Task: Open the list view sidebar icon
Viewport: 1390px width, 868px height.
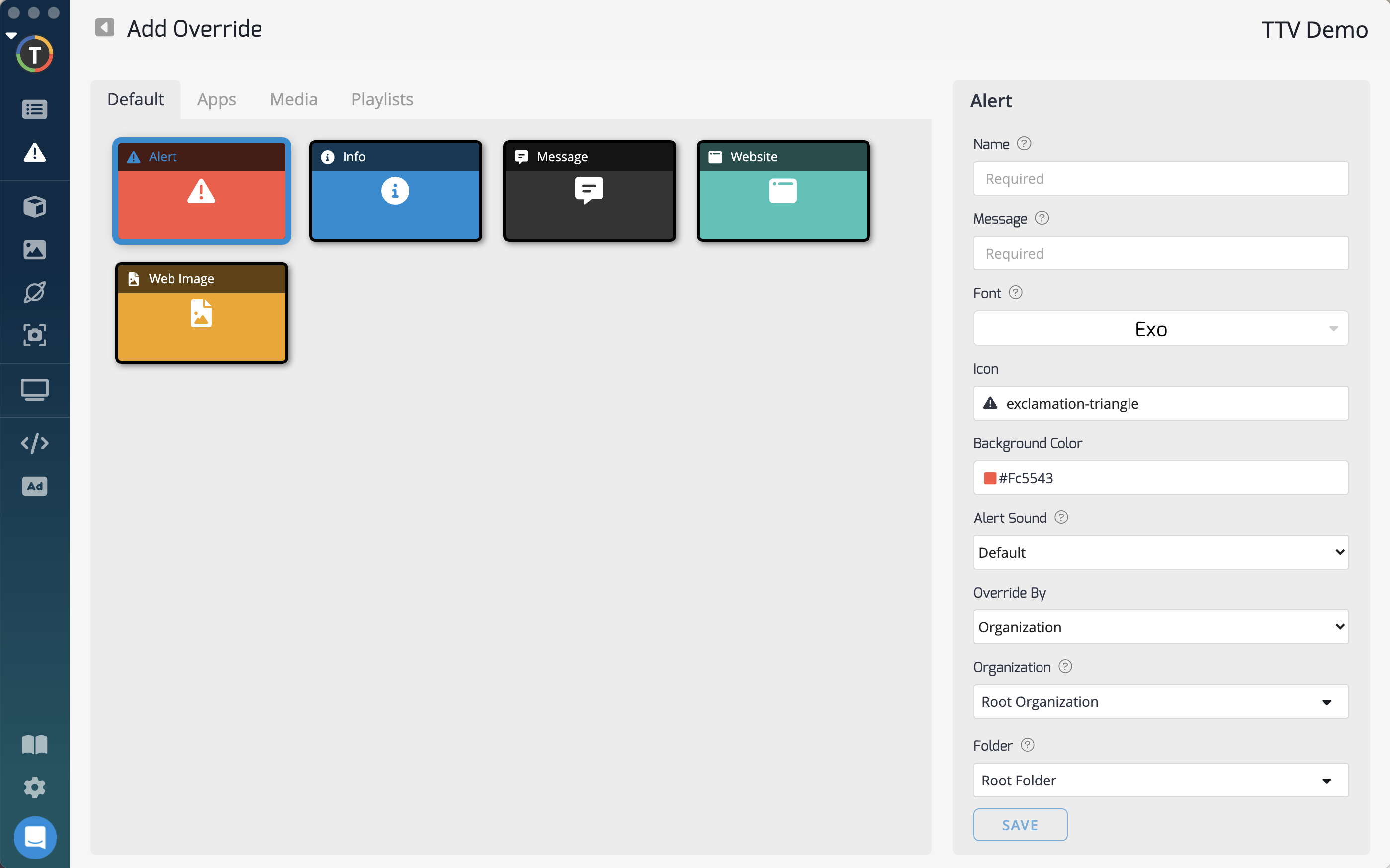Action: (34, 109)
